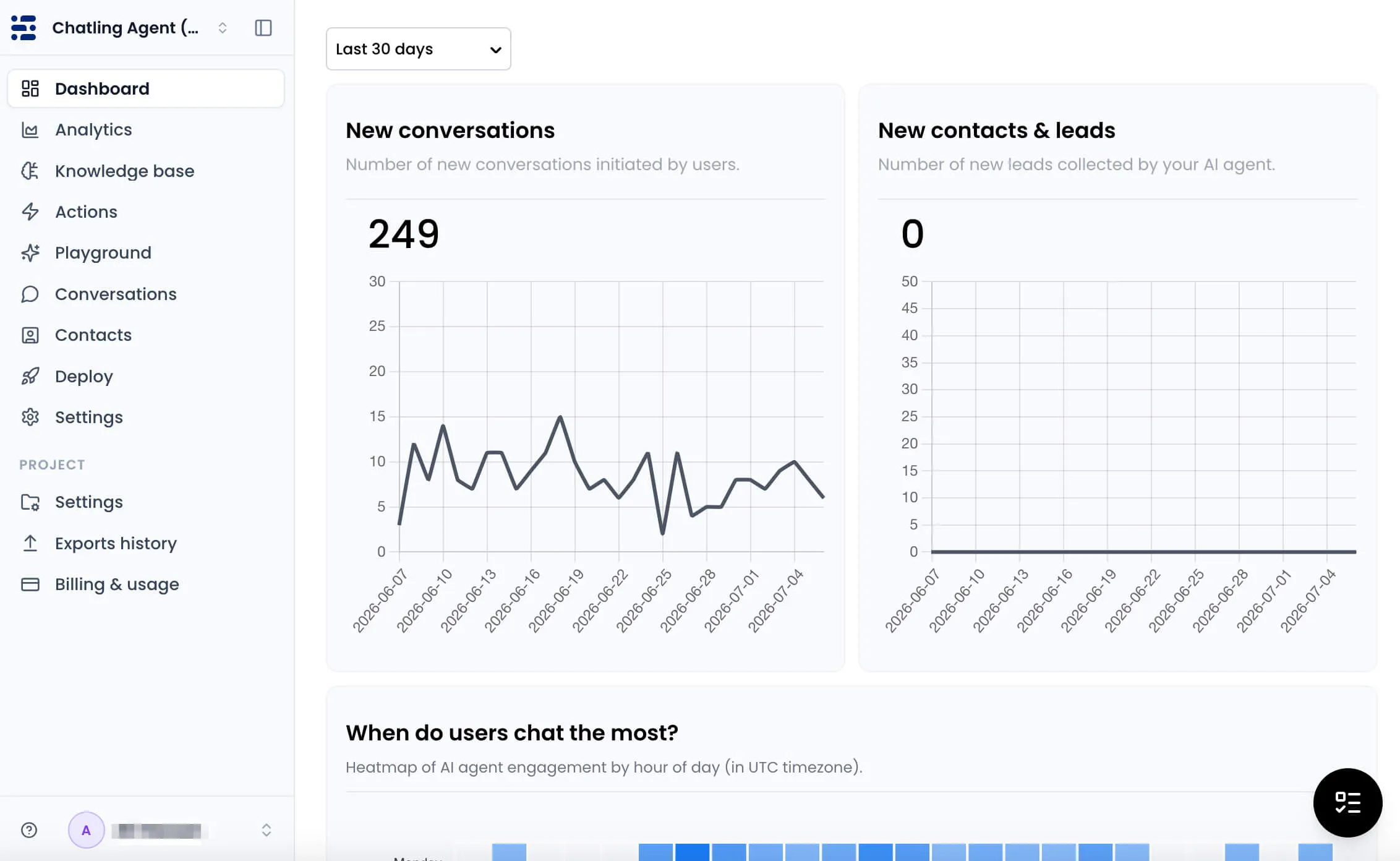Click the 0 leads total
The height and width of the screenshot is (861, 1400).
click(913, 234)
